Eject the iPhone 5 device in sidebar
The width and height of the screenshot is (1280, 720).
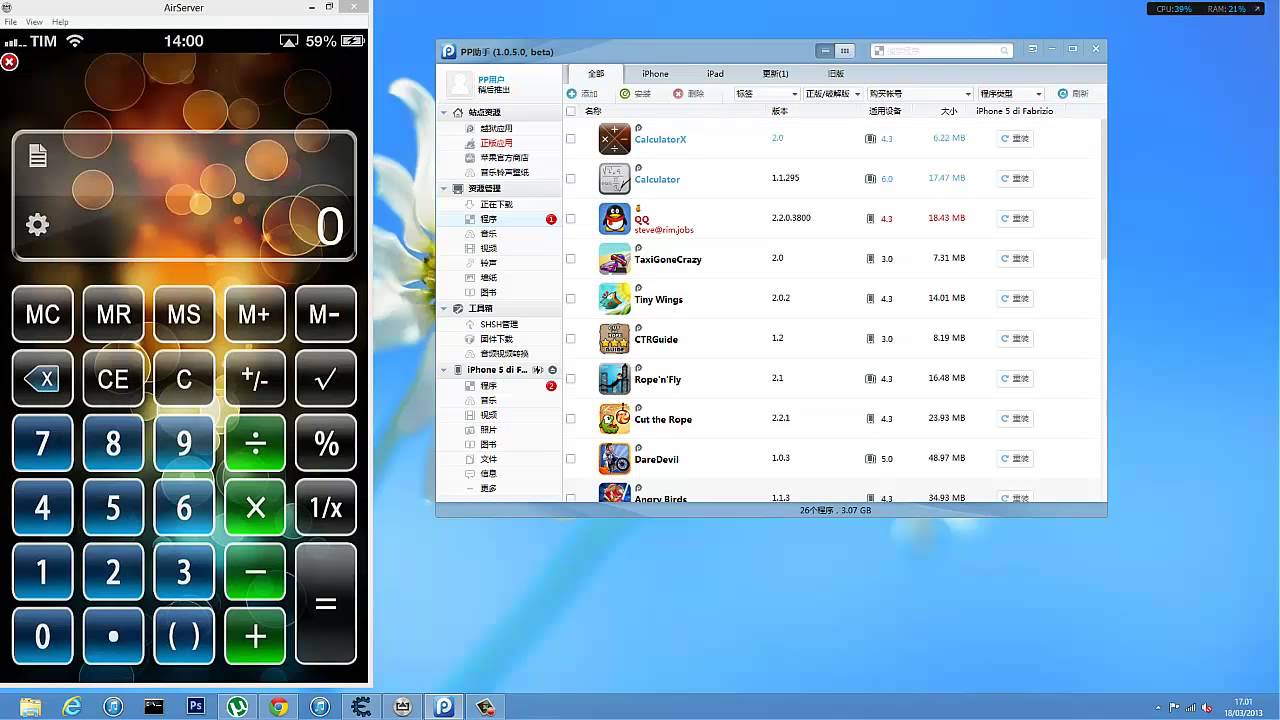tap(552, 370)
